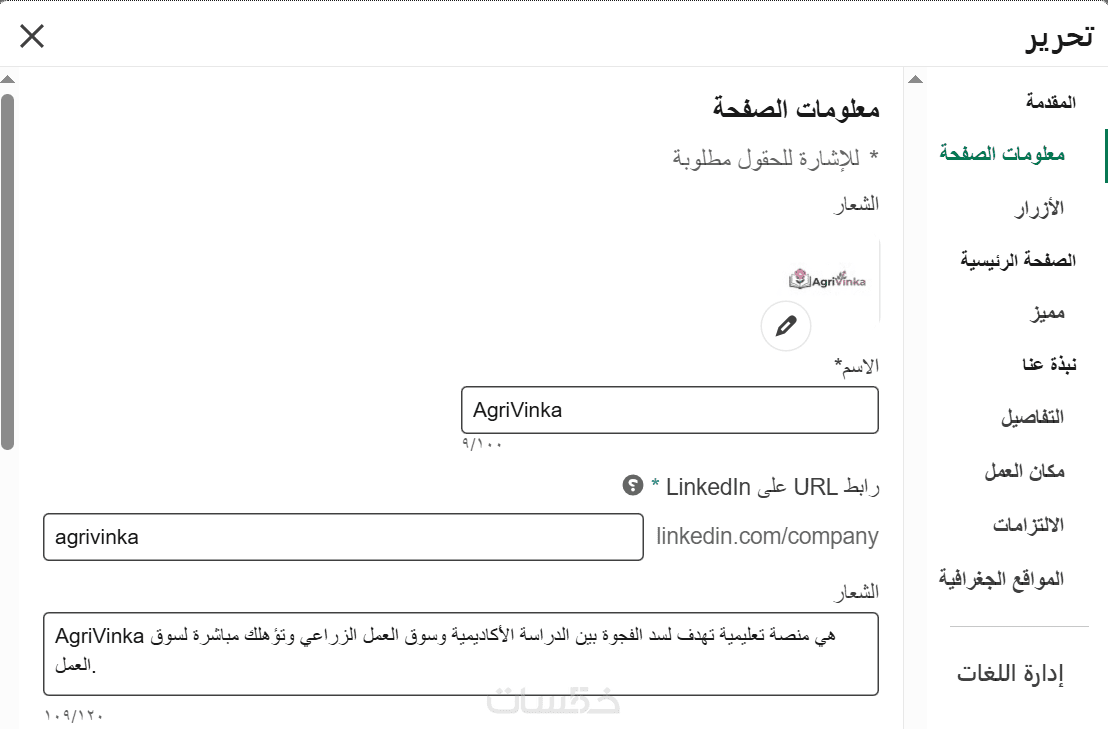Click the sidebar scroll up arrow
This screenshot has width=1108, height=729.
click(915, 79)
